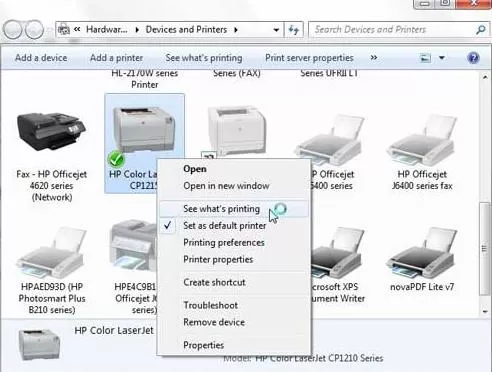Open the view options dropdown arrow
Image resolution: width=492 pixels, height=372 pixels.
click(442, 58)
